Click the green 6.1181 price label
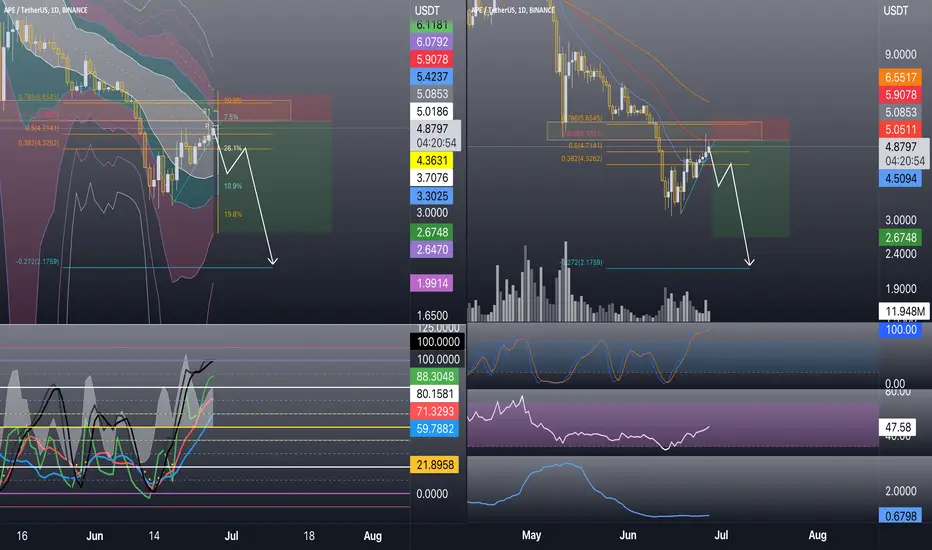The image size is (932, 550). pyautogui.click(x=432, y=26)
